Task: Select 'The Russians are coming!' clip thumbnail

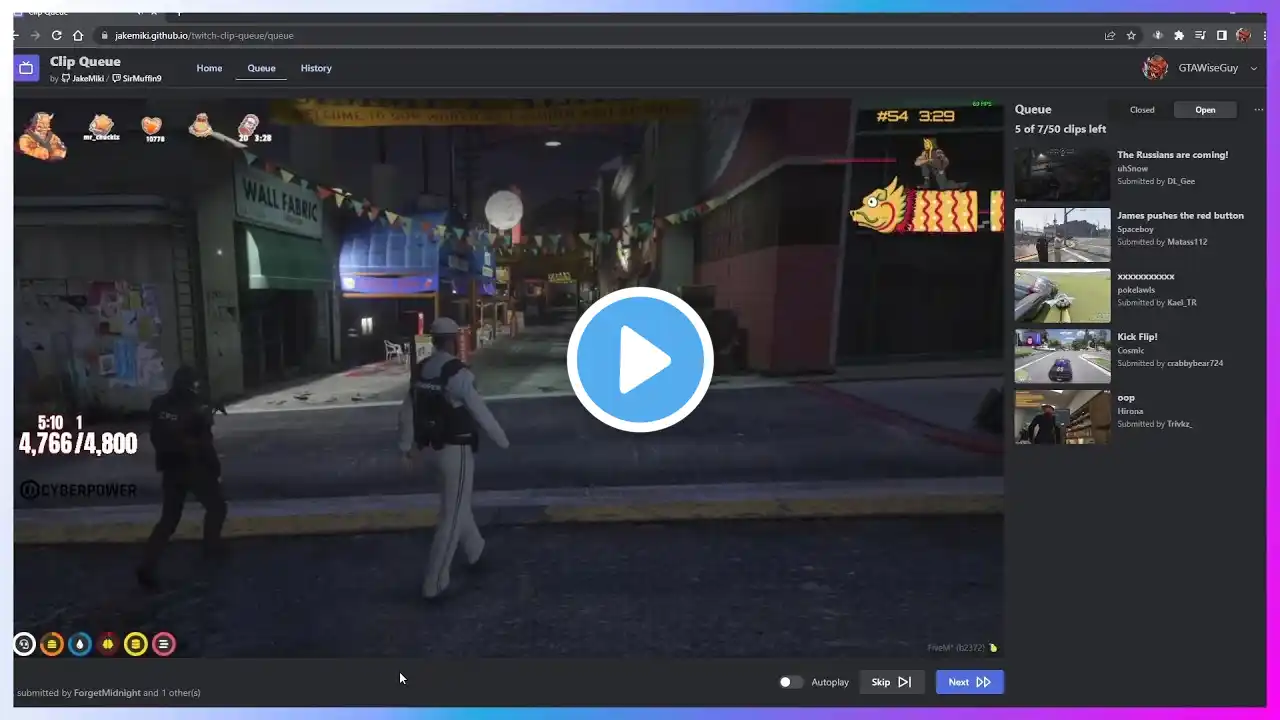Action: tap(1062, 174)
